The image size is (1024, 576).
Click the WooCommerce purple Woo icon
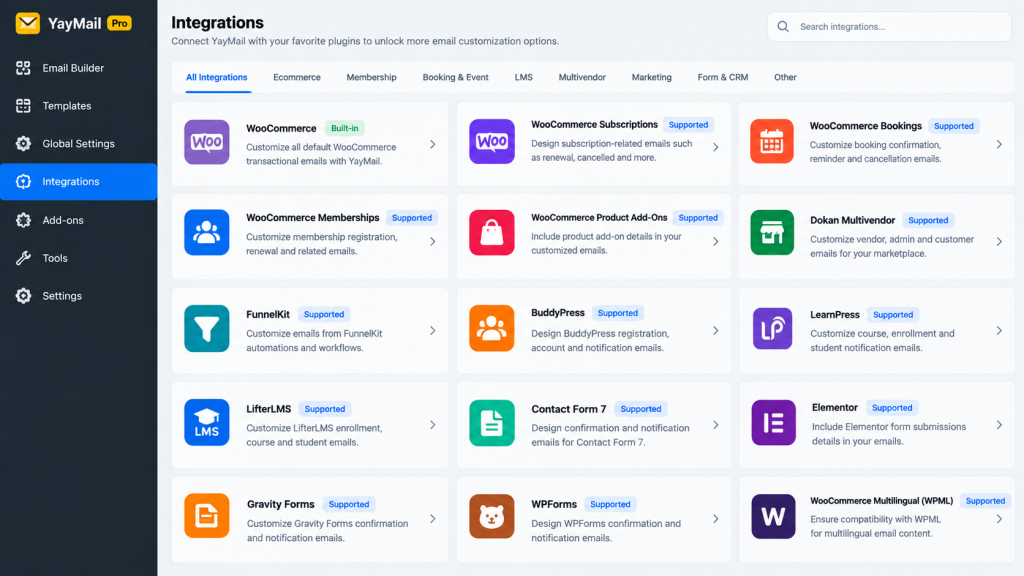click(206, 142)
